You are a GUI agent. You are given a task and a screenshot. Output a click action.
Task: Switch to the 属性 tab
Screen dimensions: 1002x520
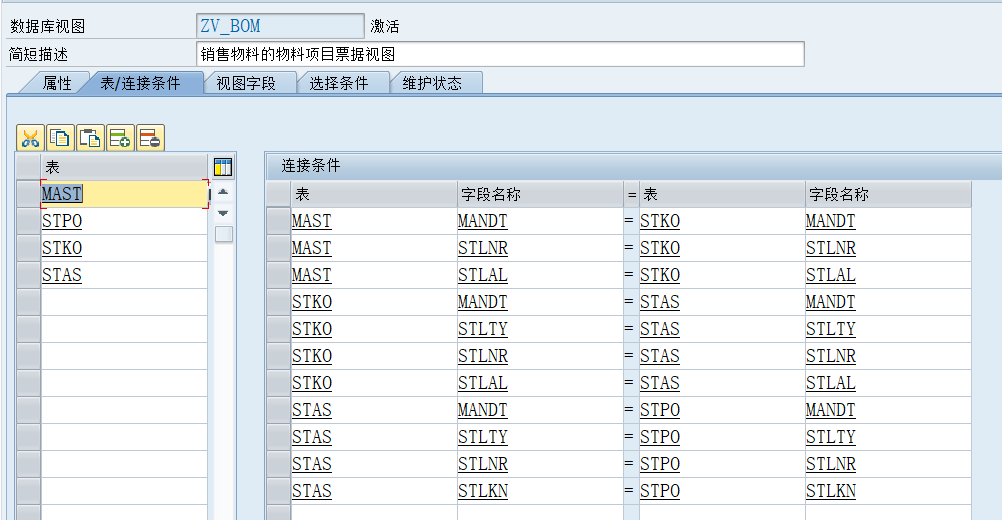pyautogui.click(x=57, y=83)
